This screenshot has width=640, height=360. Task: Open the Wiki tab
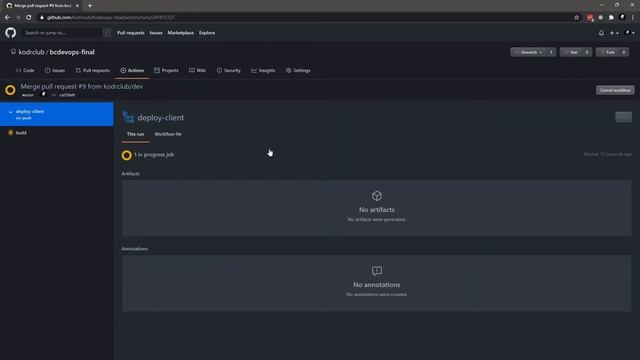point(197,70)
